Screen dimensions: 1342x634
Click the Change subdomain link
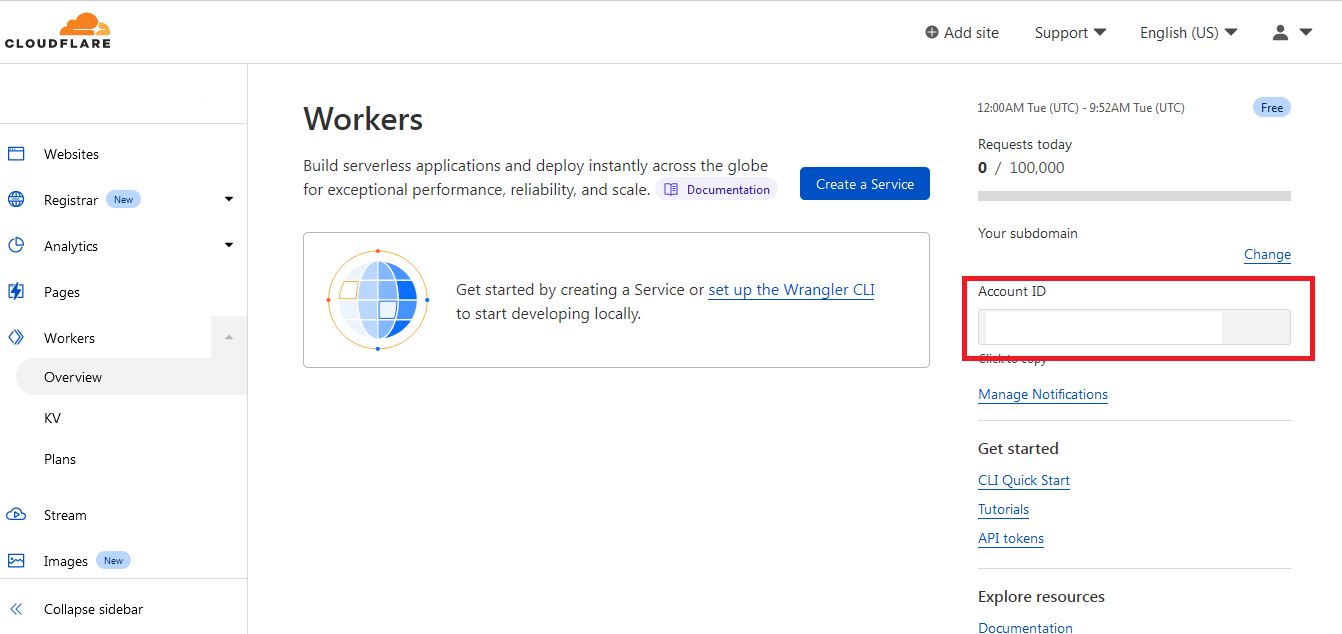(x=1267, y=255)
